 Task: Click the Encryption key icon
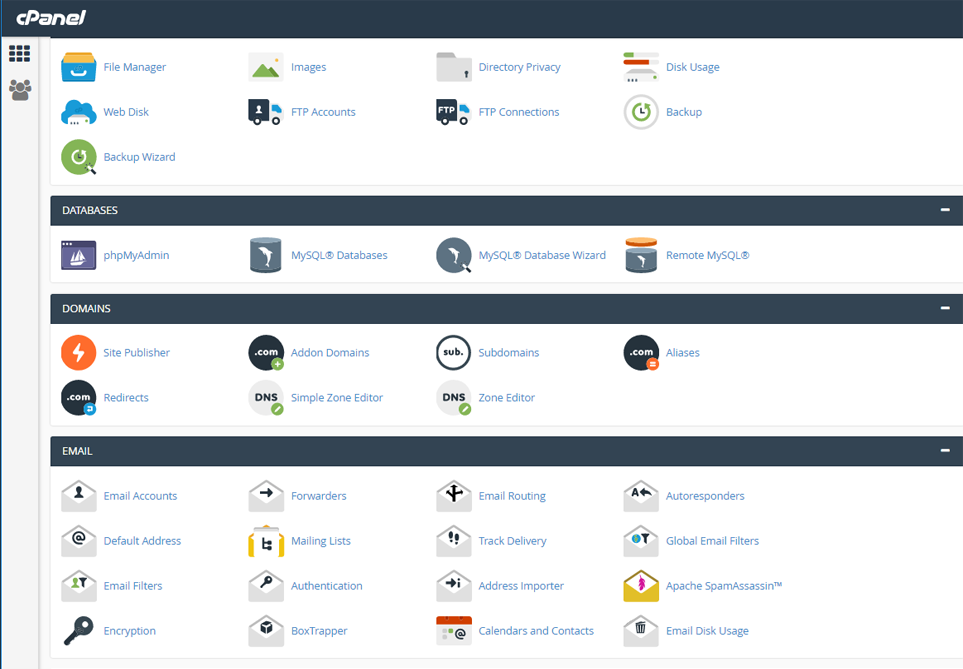tap(79, 631)
